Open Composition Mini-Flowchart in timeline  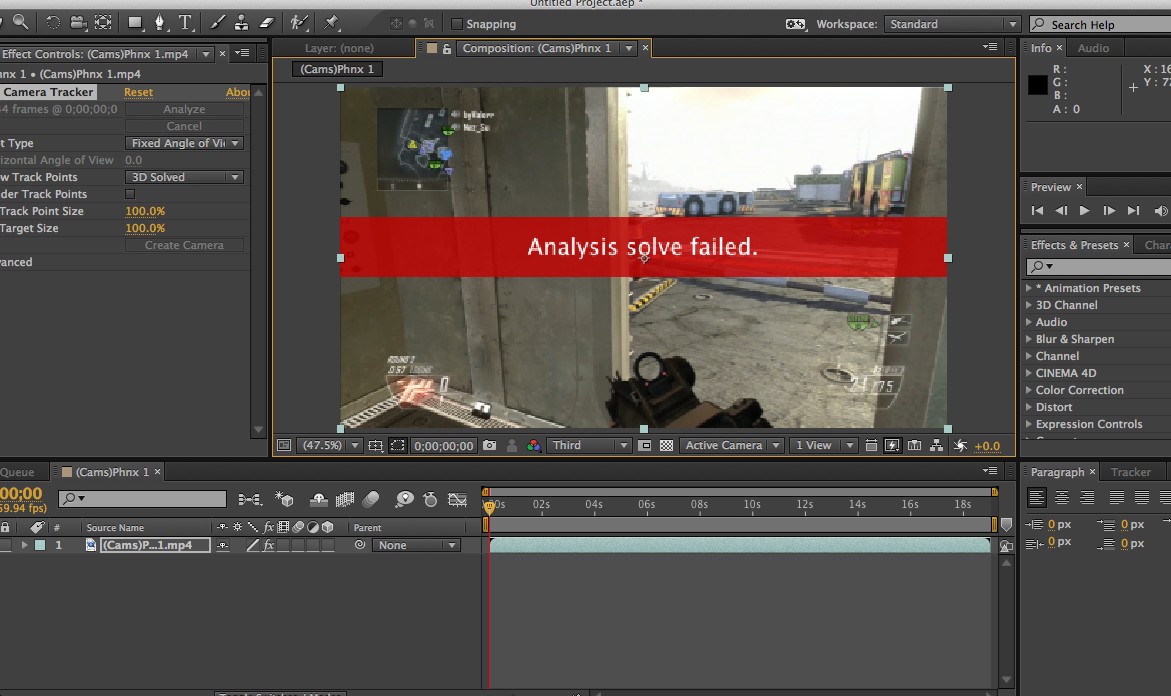click(x=250, y=499)
